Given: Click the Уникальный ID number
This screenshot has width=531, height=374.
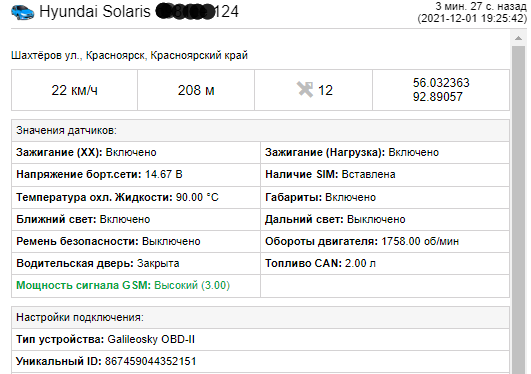Looking at the screenshot, I should [151, 361].
